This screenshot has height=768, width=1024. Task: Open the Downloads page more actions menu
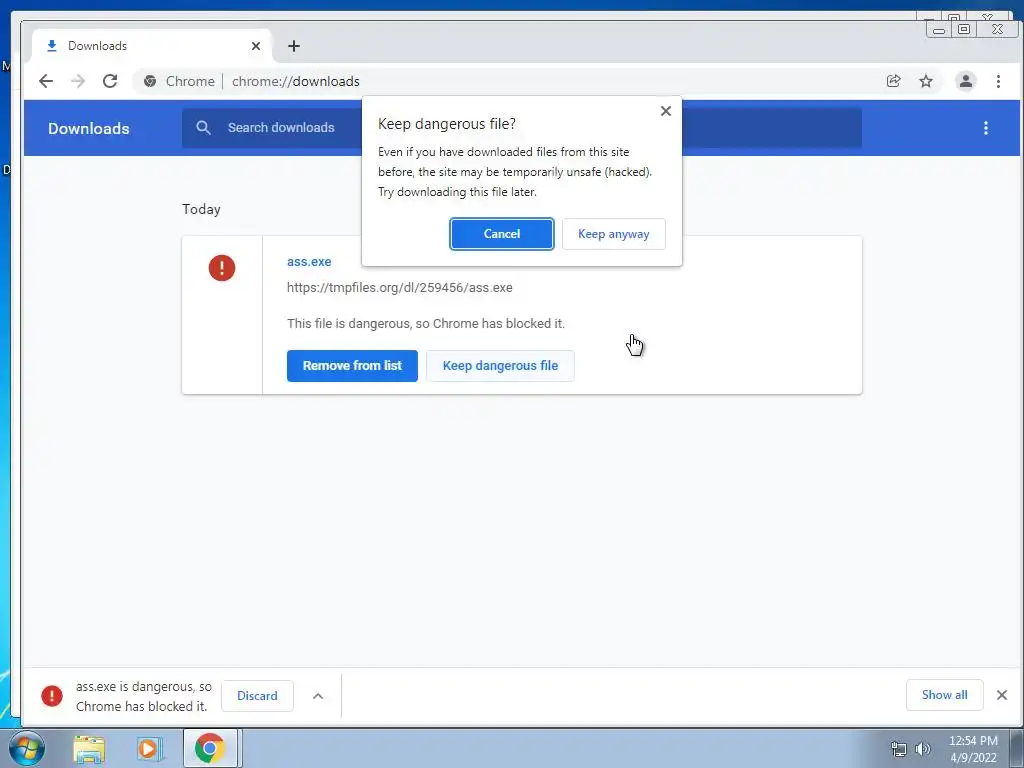click(x=985, y=128)
